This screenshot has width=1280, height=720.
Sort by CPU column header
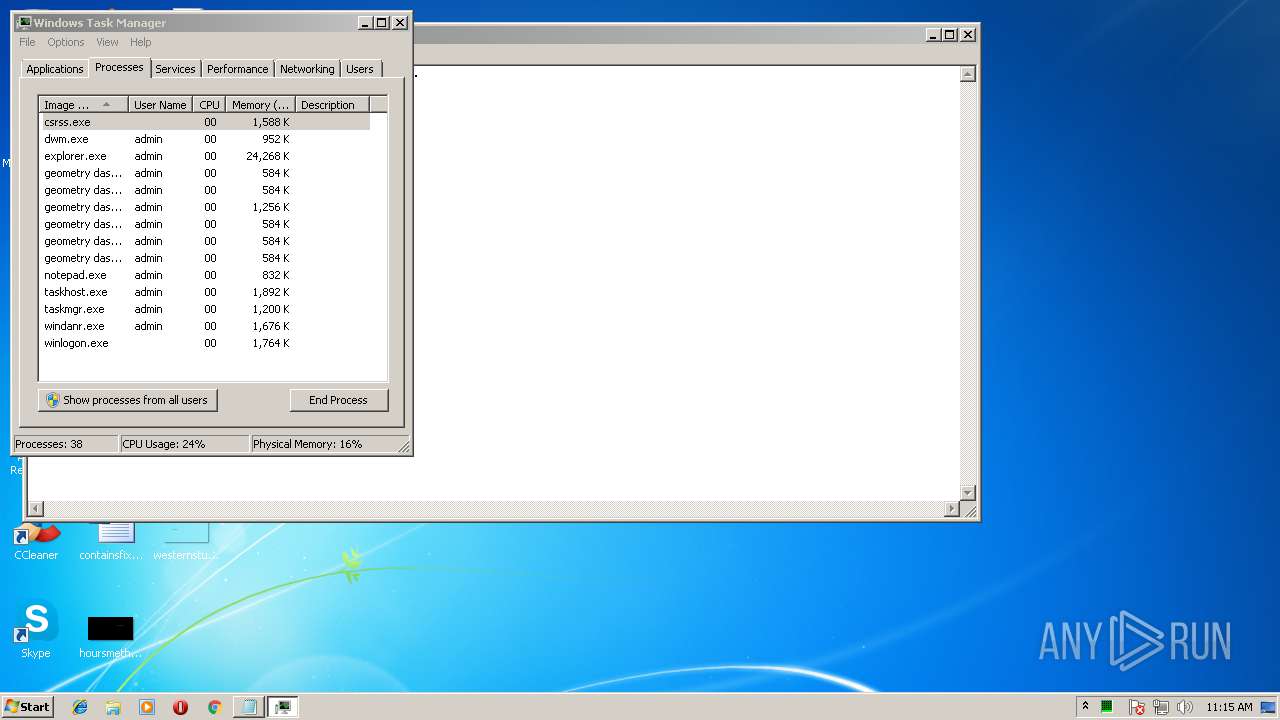[209, 105]
